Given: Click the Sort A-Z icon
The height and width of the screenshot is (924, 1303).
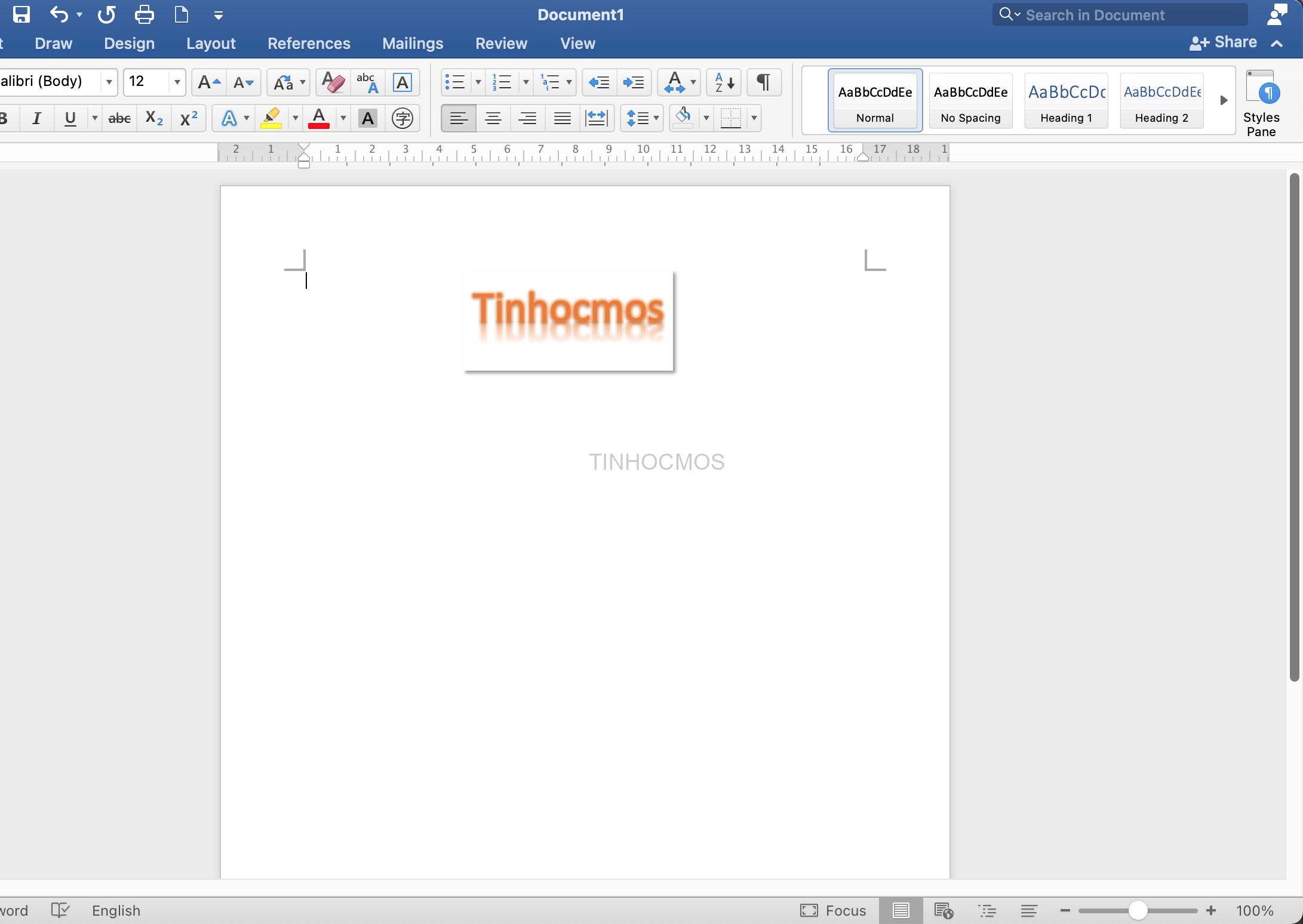Looking at the screenshot, I should pos(724,82).
